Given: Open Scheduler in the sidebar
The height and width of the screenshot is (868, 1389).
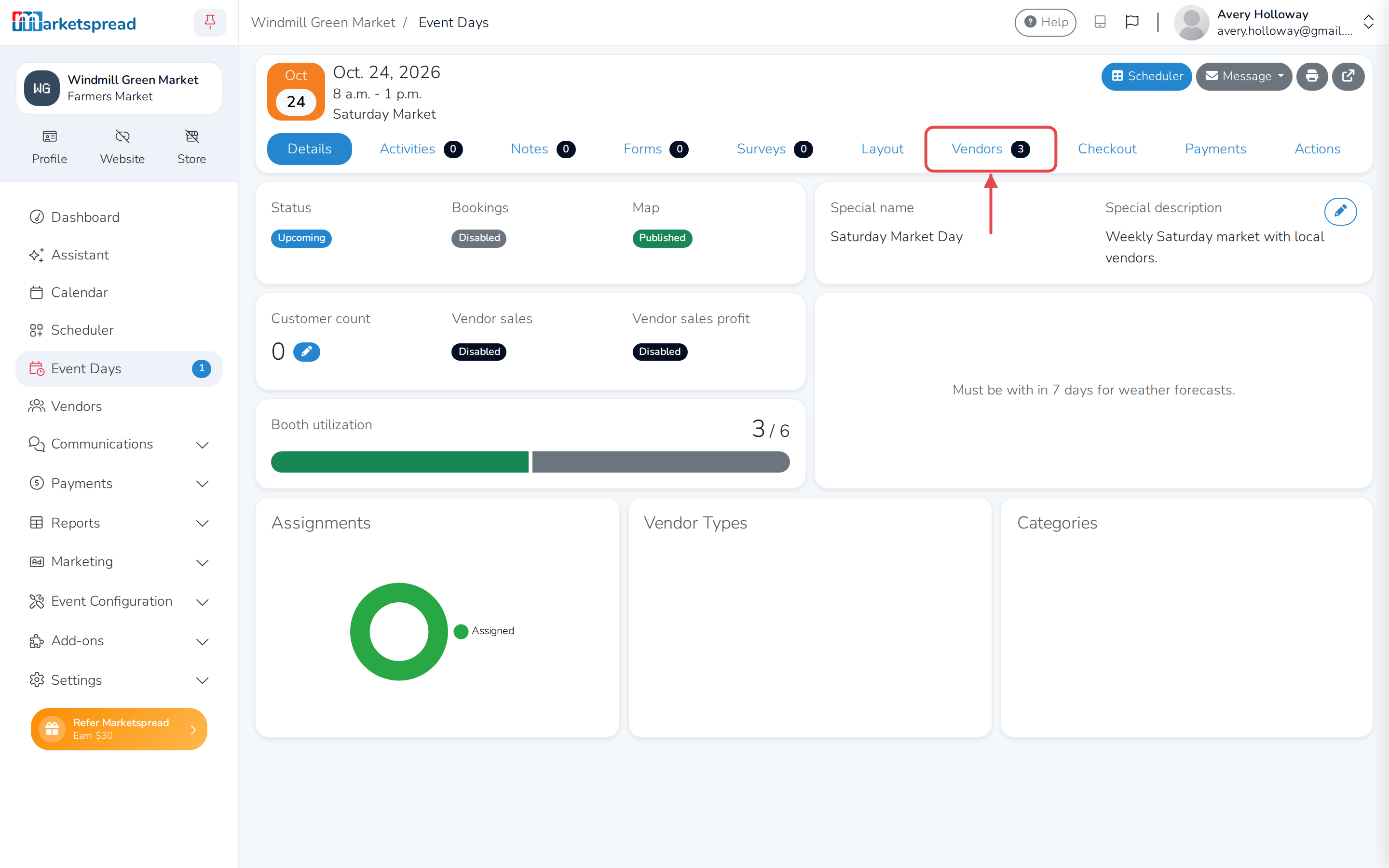Looking at the screenshot, I should click(120, 330).
